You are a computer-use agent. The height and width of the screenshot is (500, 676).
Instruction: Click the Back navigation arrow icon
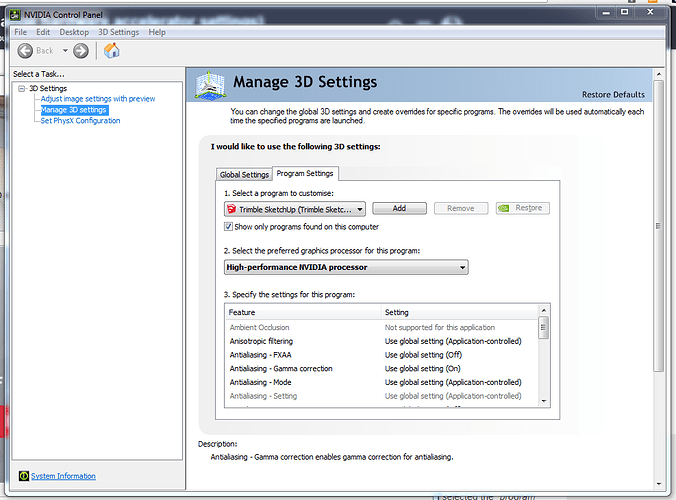pyautogui.click(x=25, y=51)
